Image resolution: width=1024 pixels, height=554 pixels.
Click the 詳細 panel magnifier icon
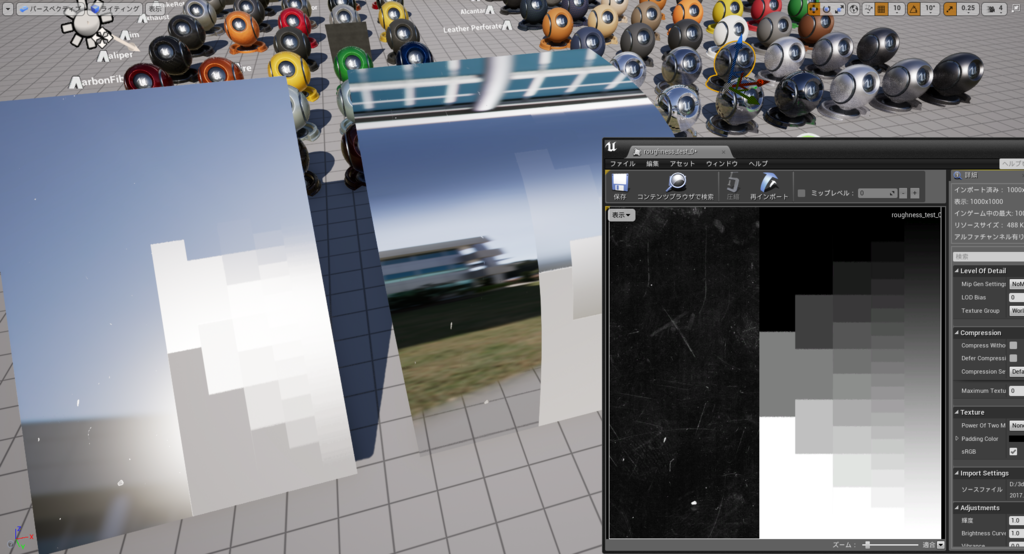click(958, 175)
